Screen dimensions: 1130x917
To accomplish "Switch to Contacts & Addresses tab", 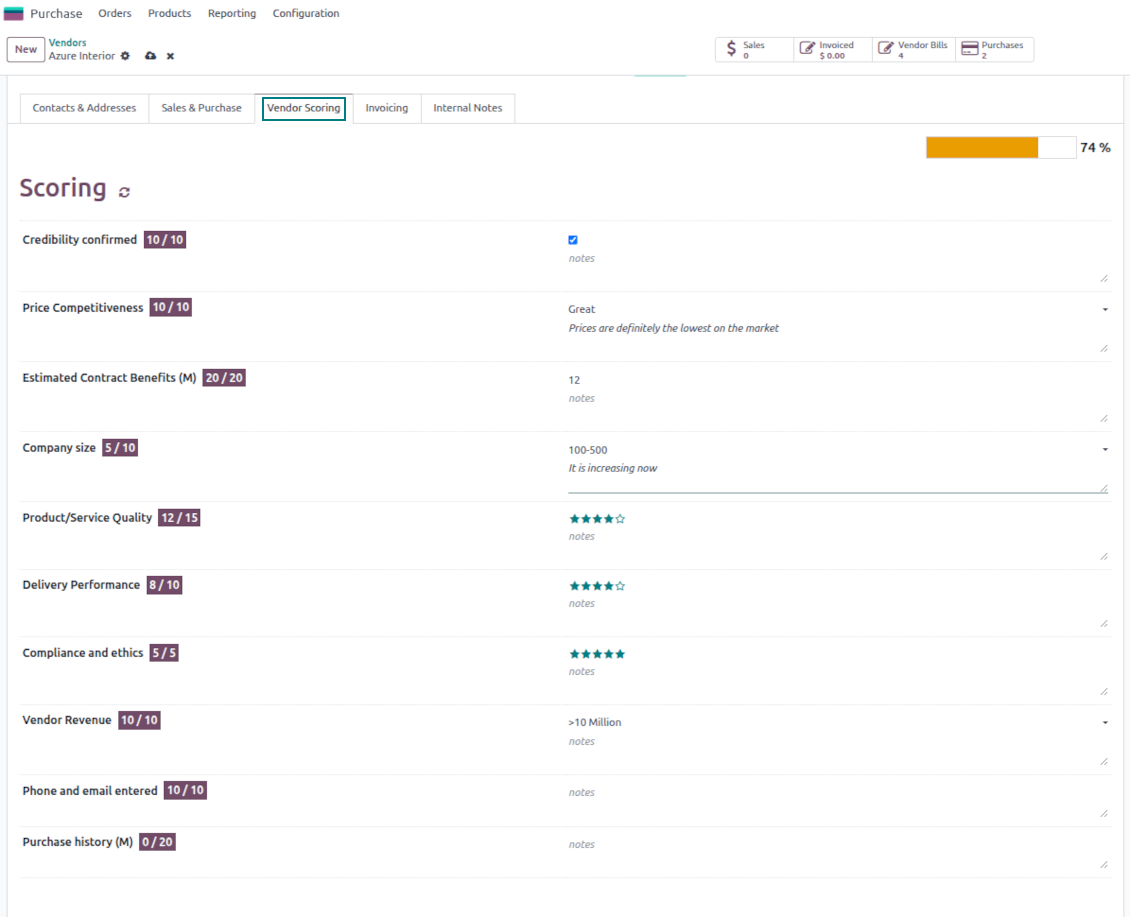I will [x=84, y=108].
